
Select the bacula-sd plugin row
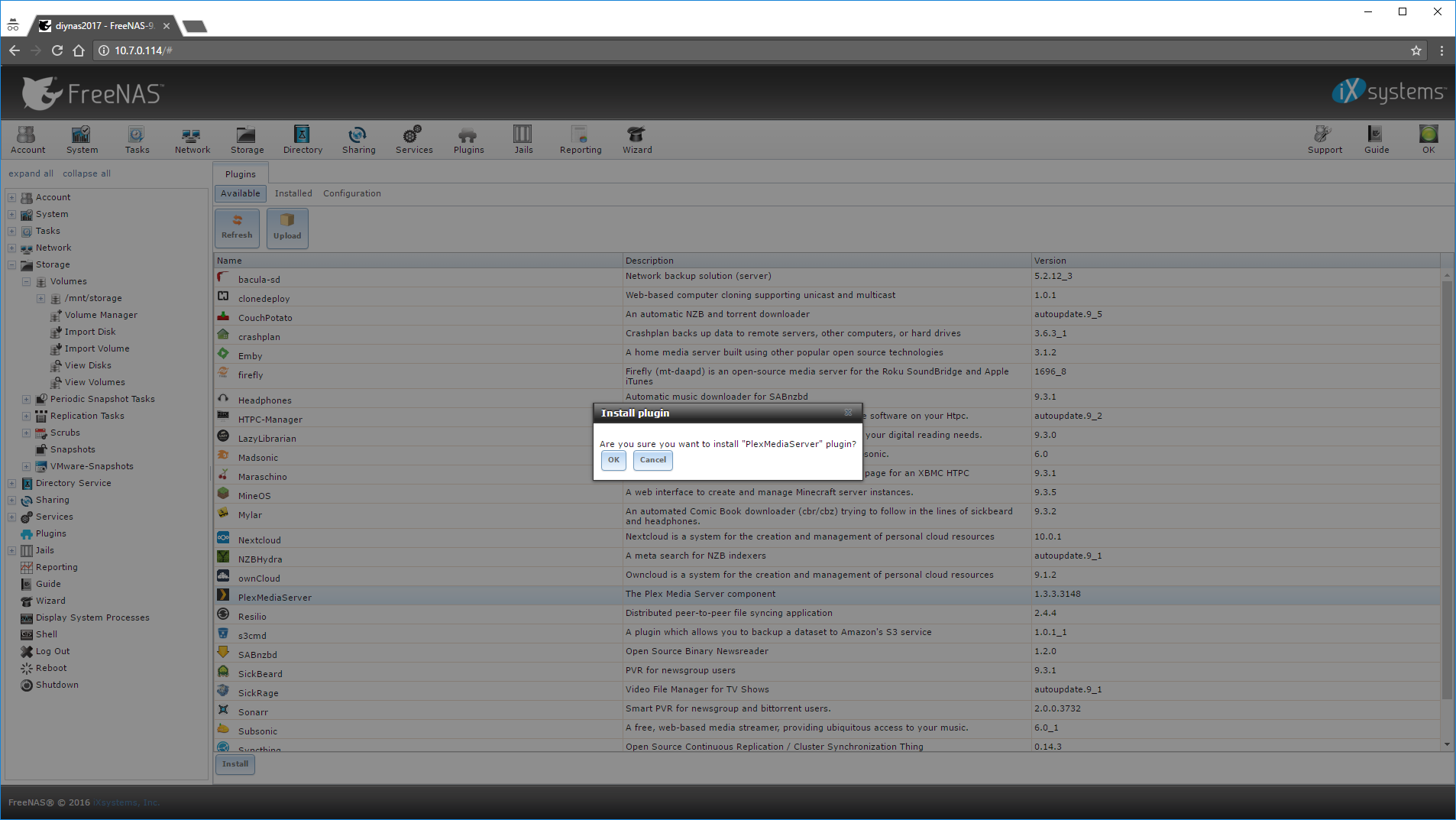(827, 277)
